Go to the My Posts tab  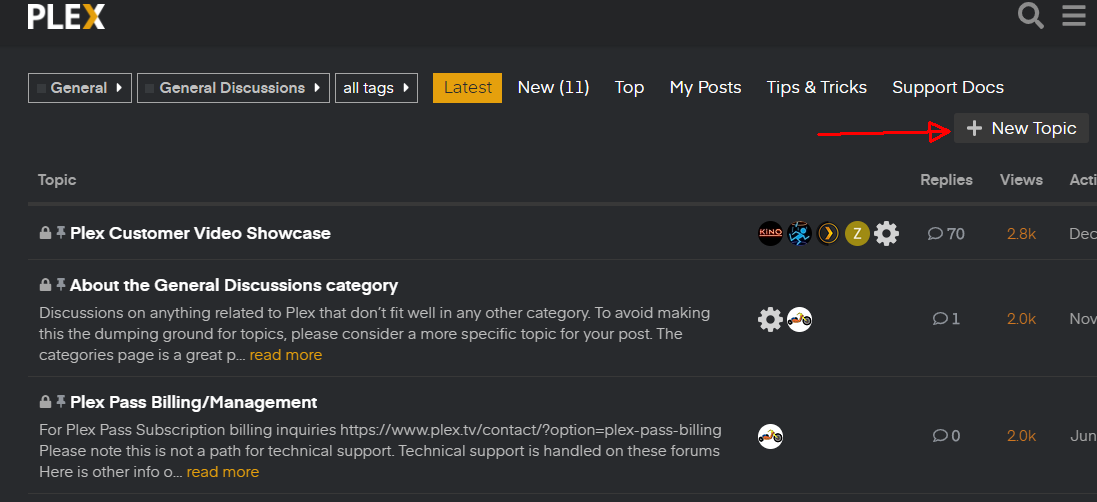[x=705, y=88]
